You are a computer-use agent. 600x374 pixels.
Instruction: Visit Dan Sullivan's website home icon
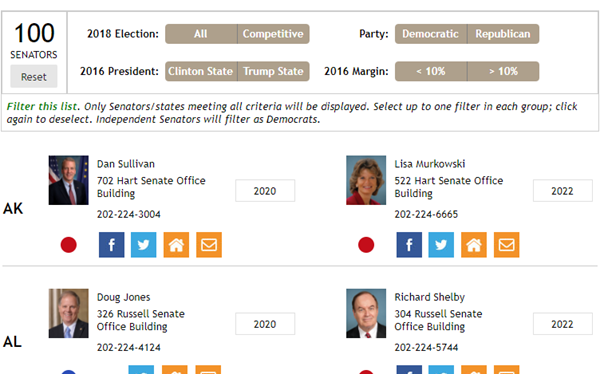pos(176,245)
